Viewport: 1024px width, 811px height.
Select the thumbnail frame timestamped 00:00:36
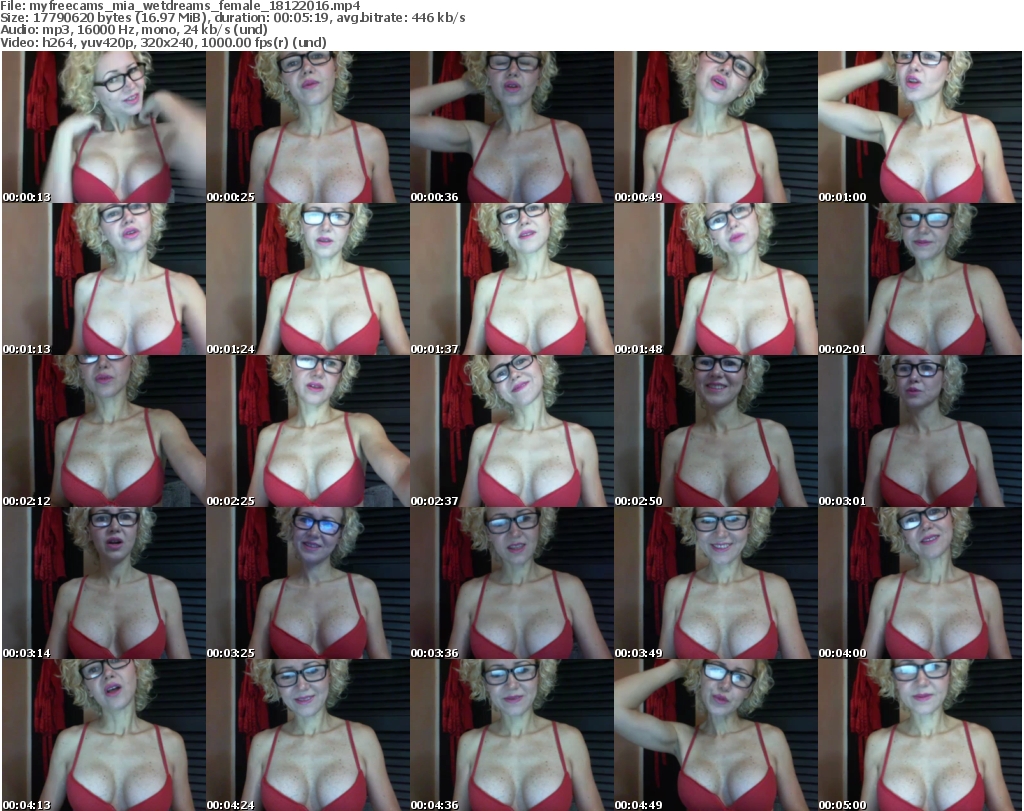511,127
